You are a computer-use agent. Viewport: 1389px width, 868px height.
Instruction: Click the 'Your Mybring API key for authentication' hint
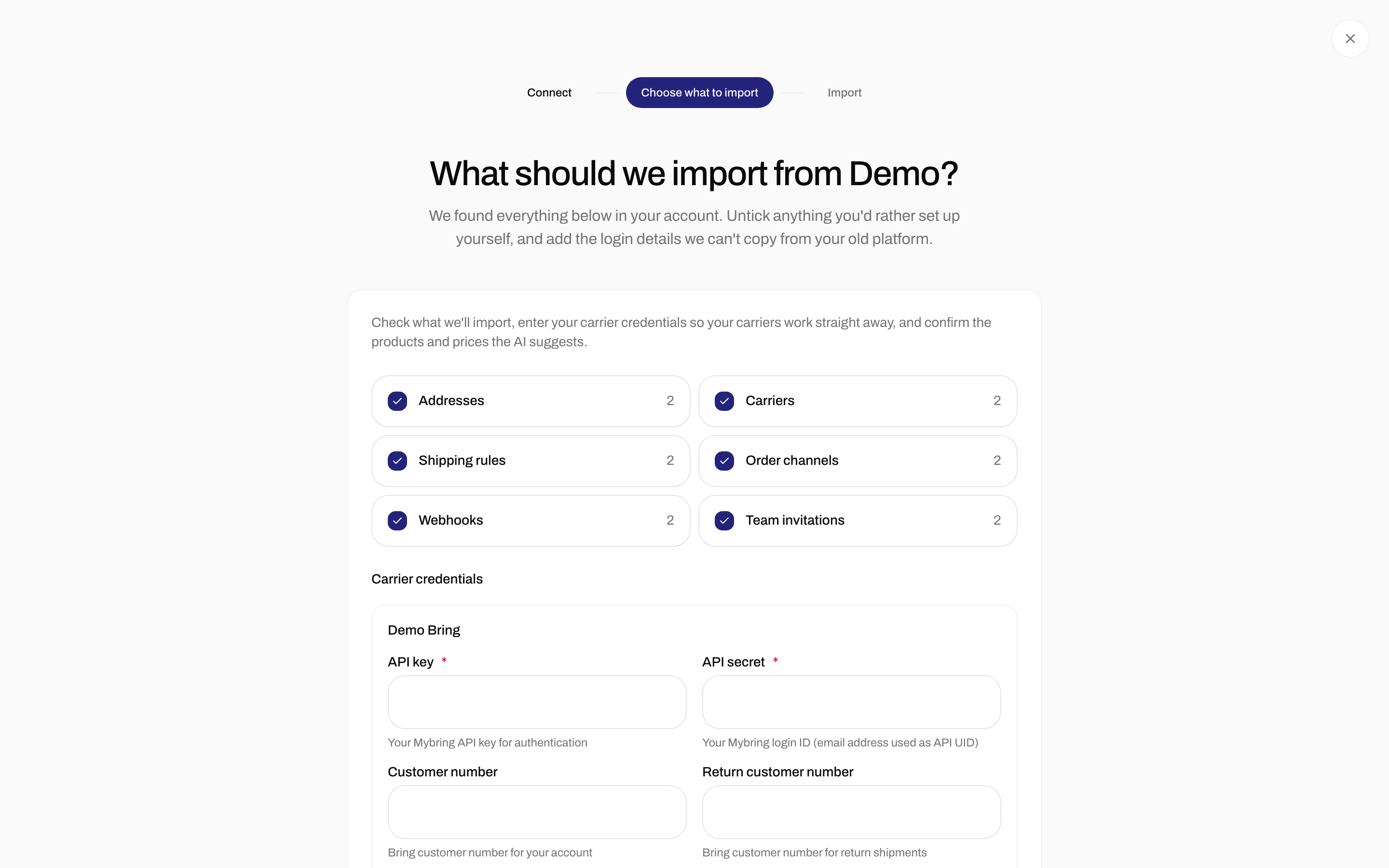coord(487,742)
